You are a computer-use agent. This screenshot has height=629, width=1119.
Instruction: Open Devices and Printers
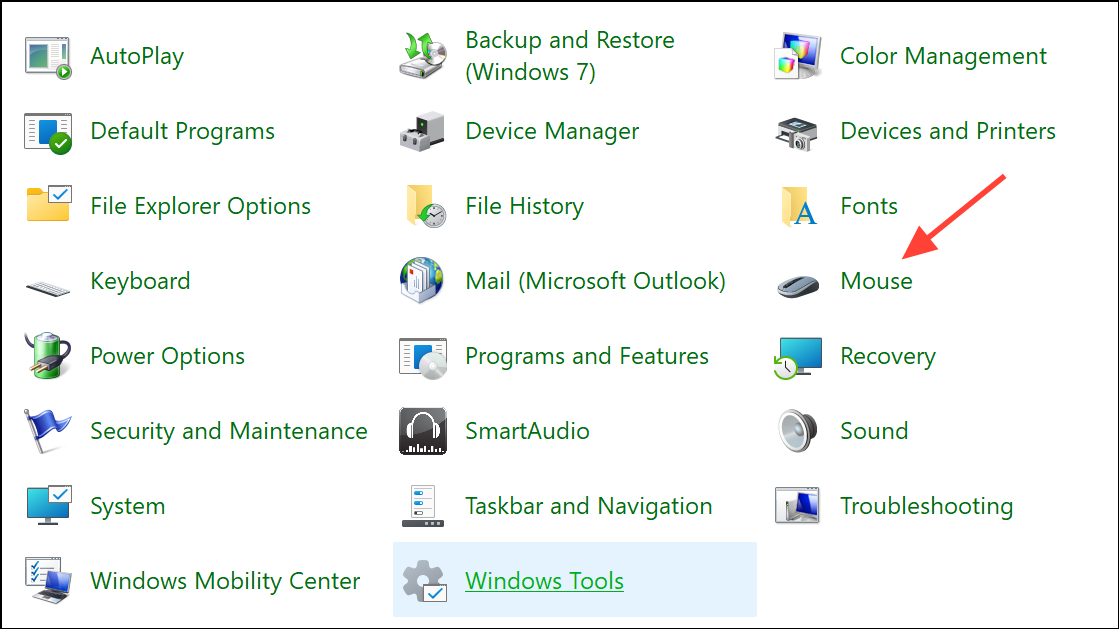(946, 131)
